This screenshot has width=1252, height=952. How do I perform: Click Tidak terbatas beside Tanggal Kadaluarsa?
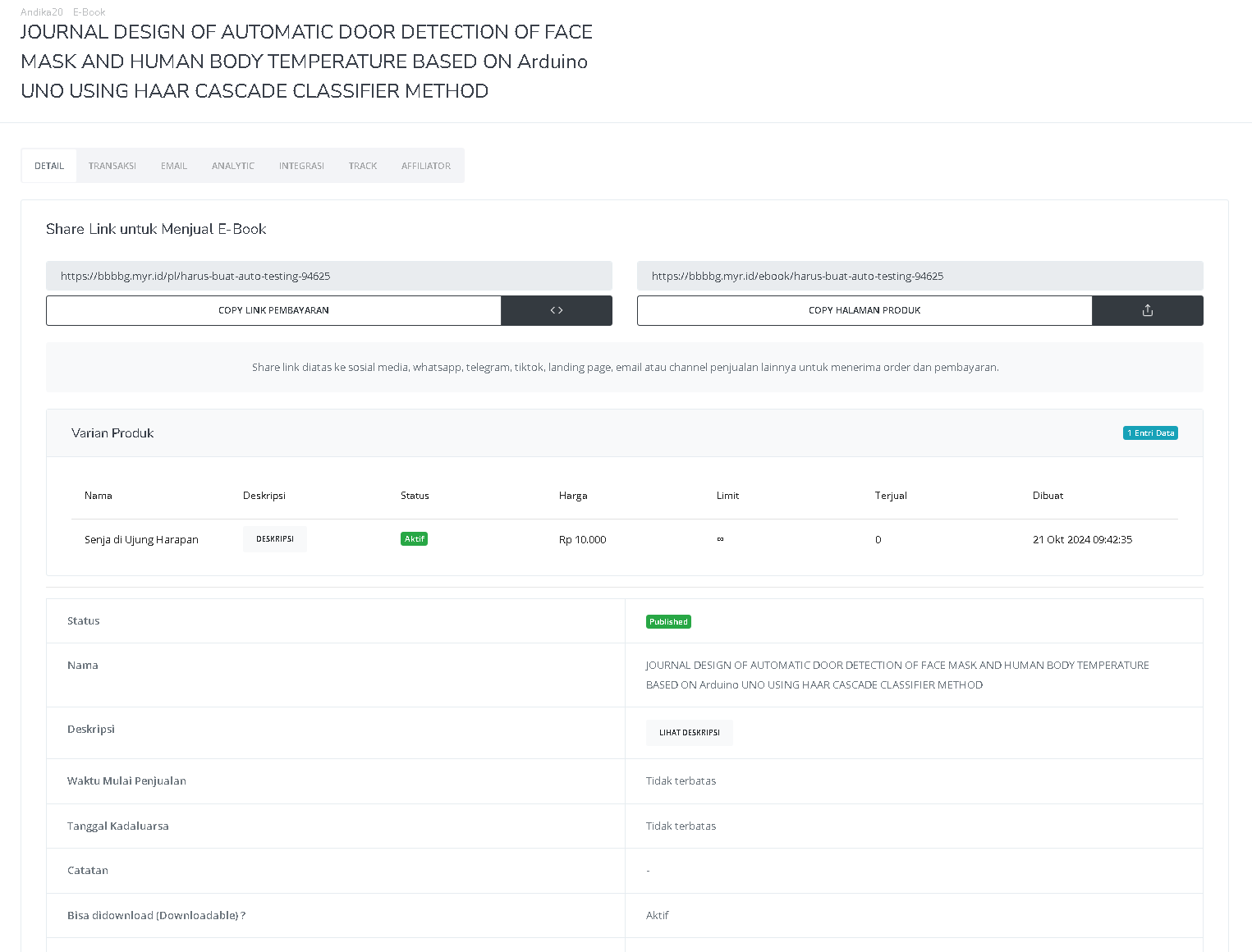[x=681, y=826]
